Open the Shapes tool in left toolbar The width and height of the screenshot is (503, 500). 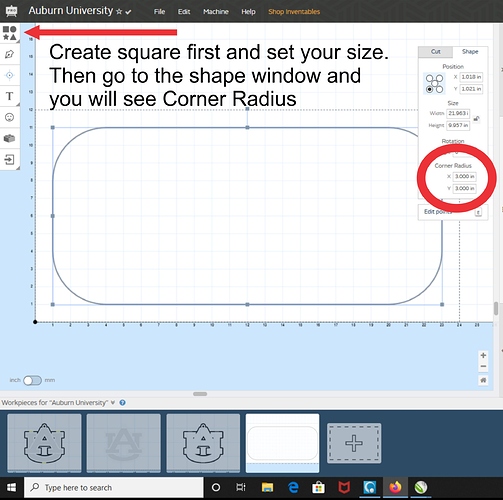(9, 33)
